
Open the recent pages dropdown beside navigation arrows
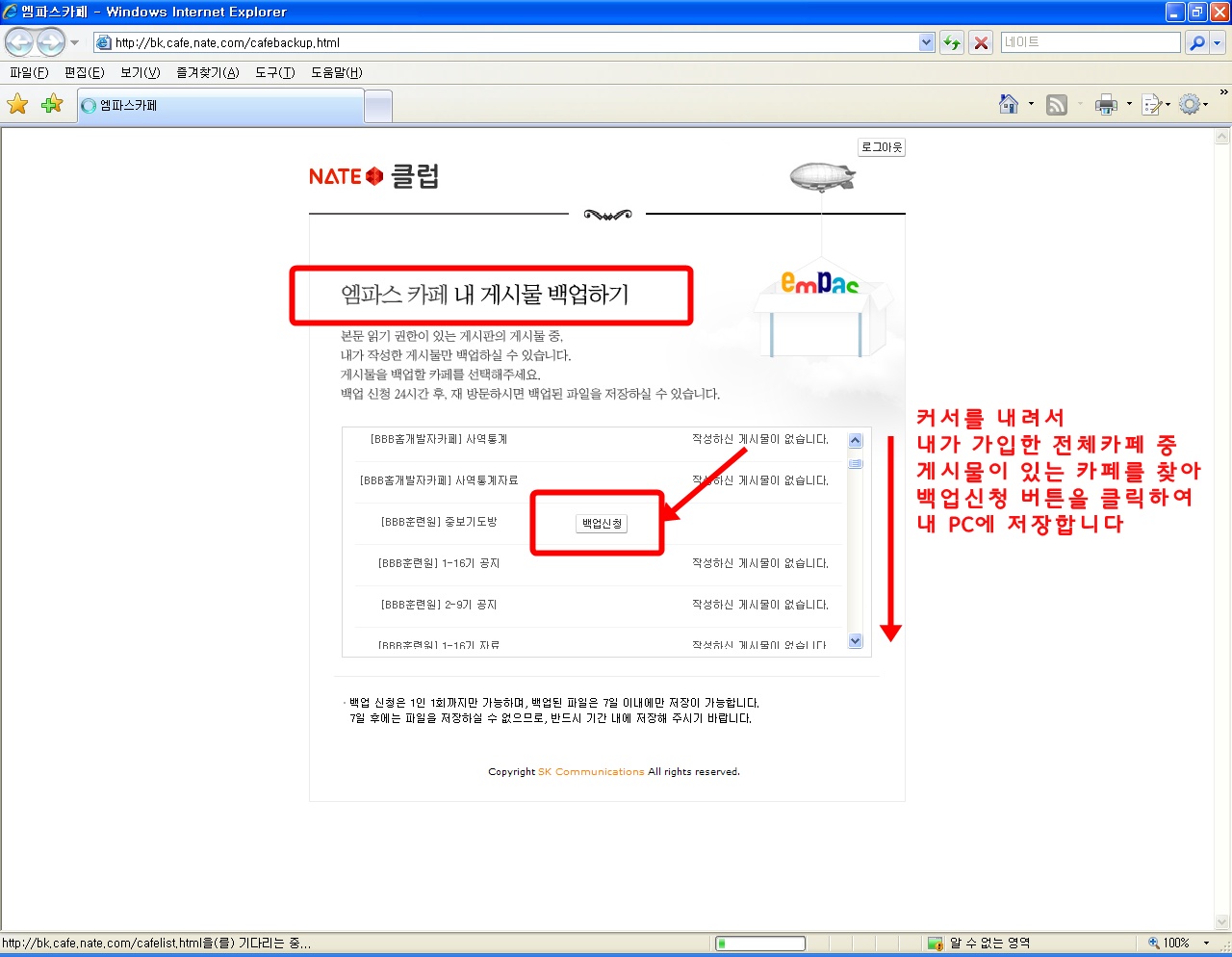click(75, 42)
